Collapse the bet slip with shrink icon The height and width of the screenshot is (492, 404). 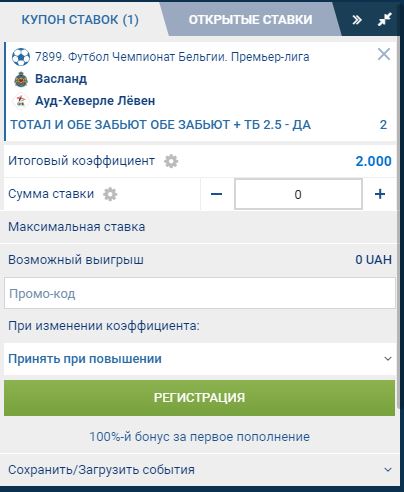(384, 20)
